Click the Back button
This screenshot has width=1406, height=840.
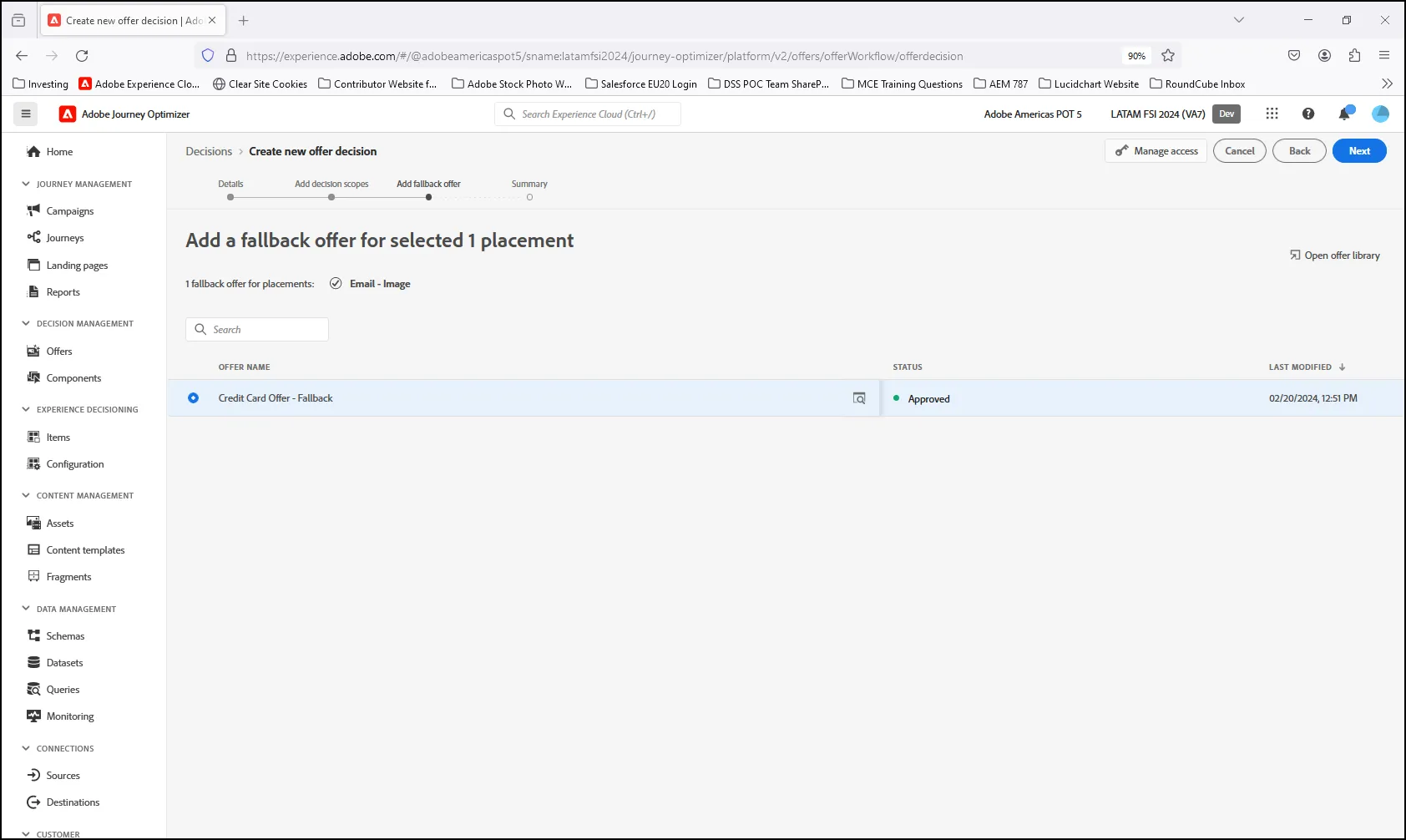(x=1299, y=151)
